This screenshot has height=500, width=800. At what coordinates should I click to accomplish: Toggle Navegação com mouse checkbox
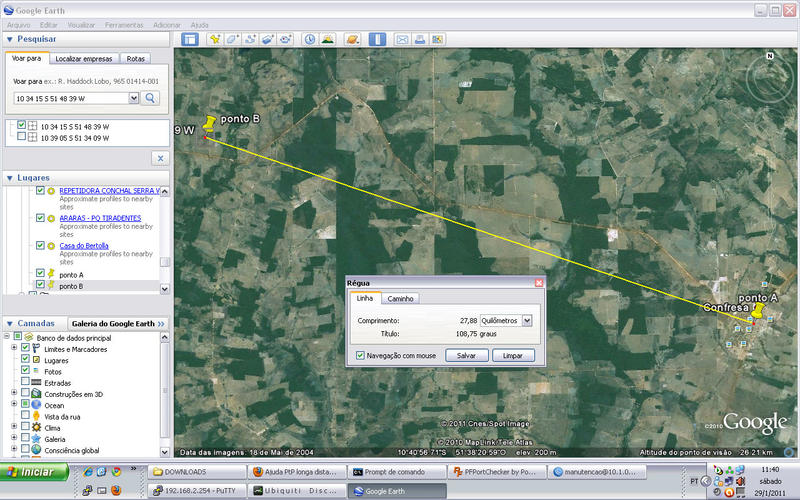click(360, 356)
